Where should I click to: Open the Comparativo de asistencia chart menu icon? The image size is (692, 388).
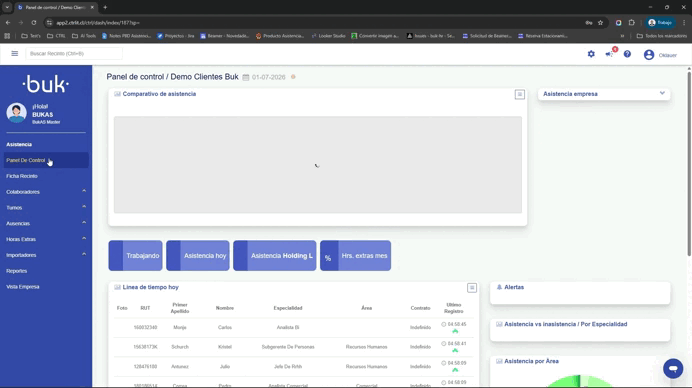coord(519,94)
